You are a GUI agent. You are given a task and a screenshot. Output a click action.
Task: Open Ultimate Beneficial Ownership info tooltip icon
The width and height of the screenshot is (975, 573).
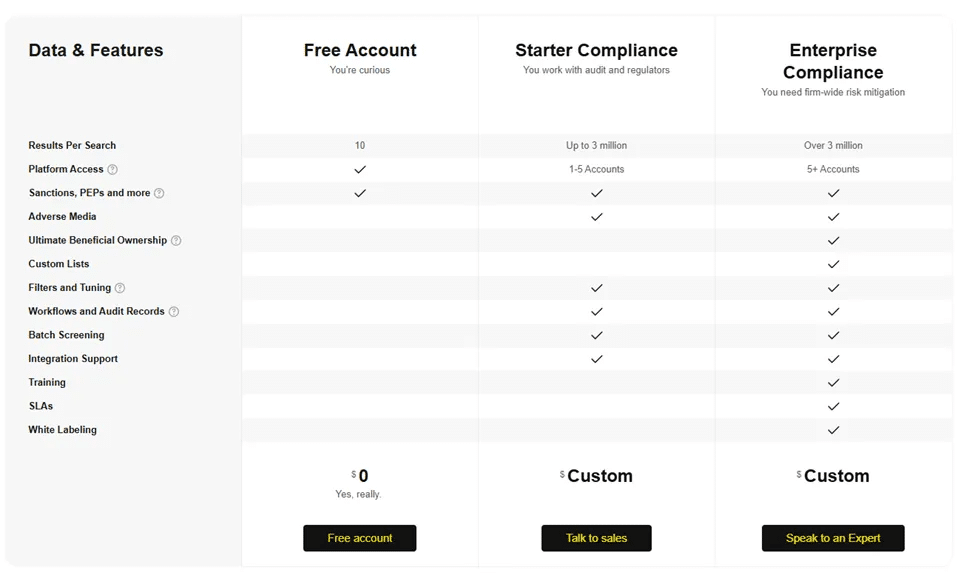pos(176,241)
